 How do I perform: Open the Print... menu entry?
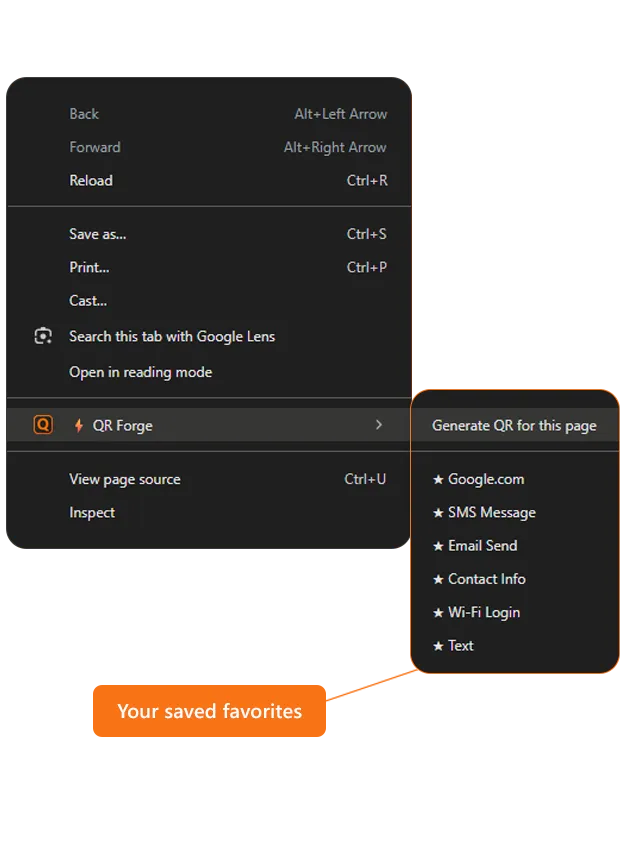(209, 267)
